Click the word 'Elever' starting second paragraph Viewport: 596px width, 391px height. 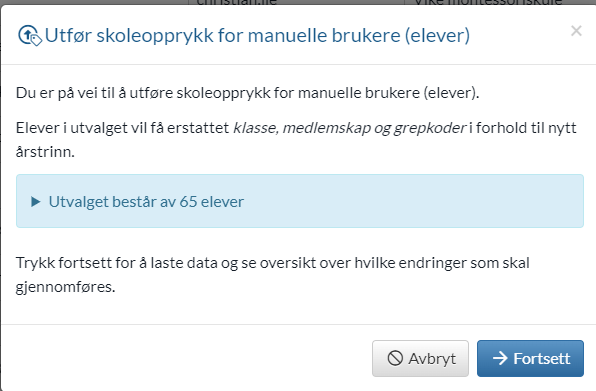tap(38, 128)
